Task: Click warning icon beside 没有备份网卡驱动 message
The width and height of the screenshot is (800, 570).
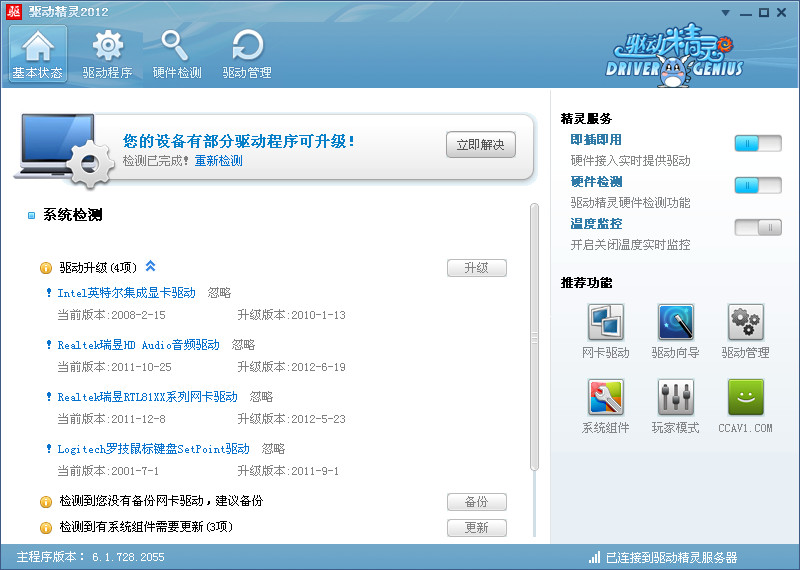Action: click(x=46, y=502)
